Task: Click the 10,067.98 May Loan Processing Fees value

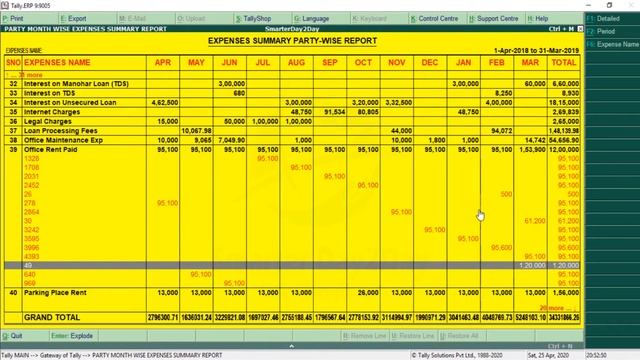Action: tap(196, 131)
